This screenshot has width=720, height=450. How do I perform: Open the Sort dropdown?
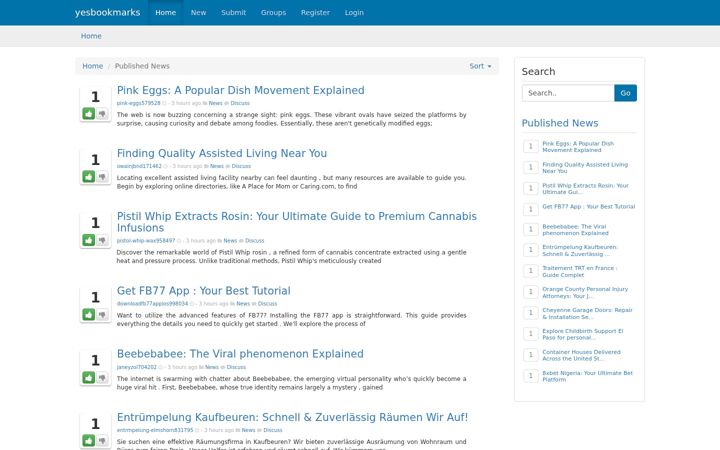480,66
